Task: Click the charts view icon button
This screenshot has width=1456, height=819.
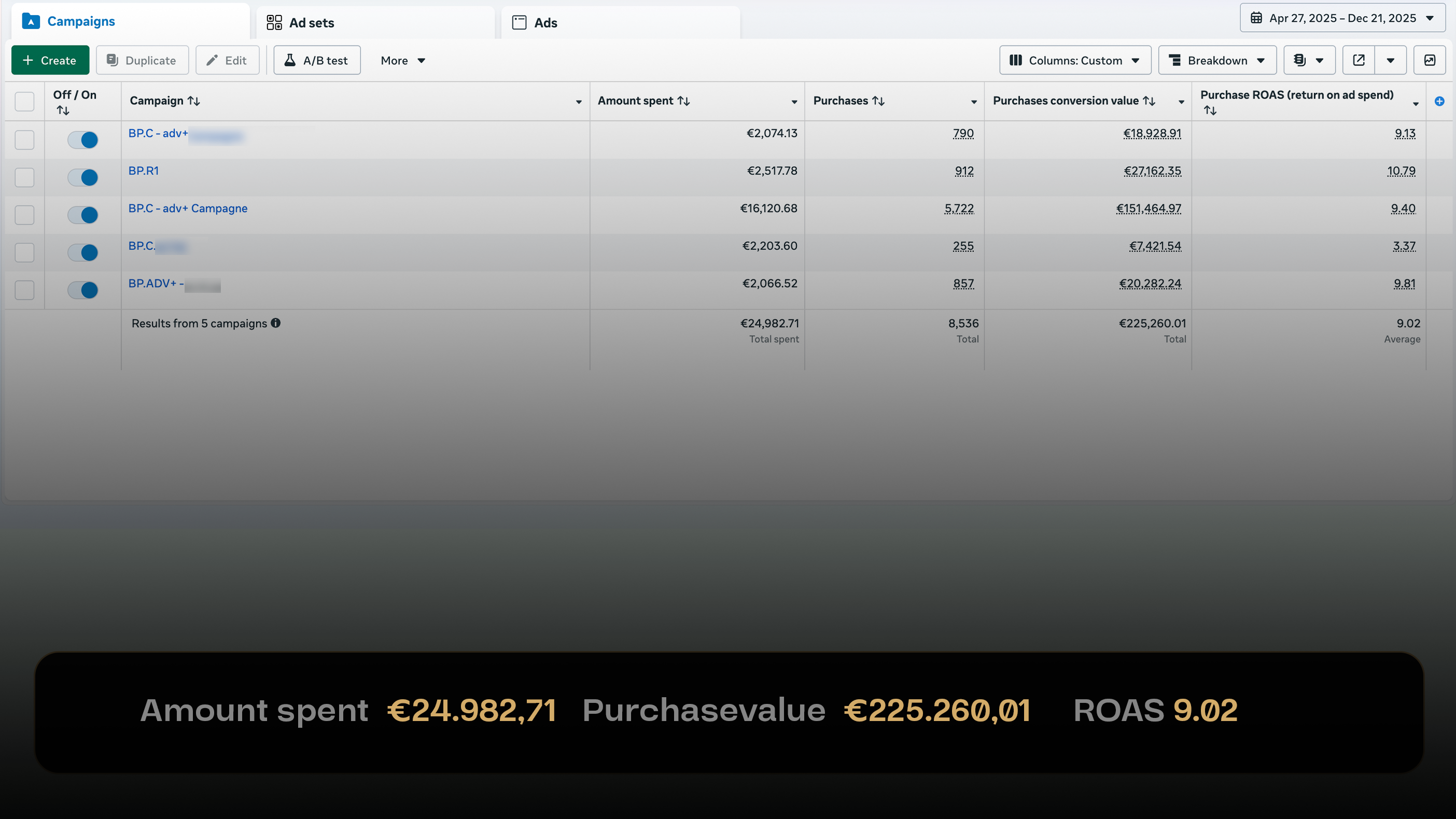Action: (x=1430, y=61)
